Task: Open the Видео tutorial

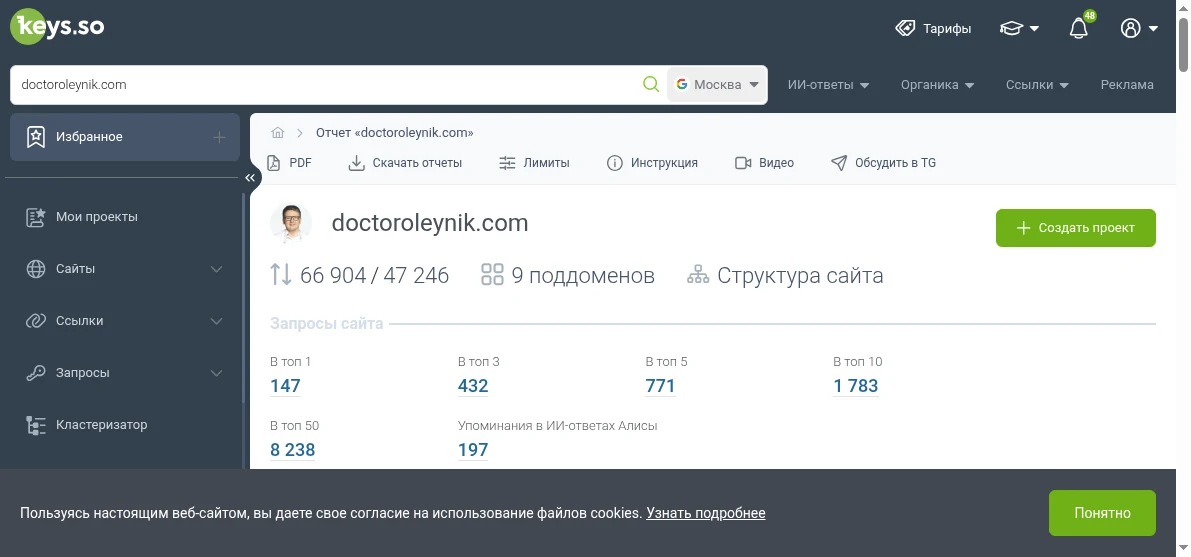Action: click(764, 163)
